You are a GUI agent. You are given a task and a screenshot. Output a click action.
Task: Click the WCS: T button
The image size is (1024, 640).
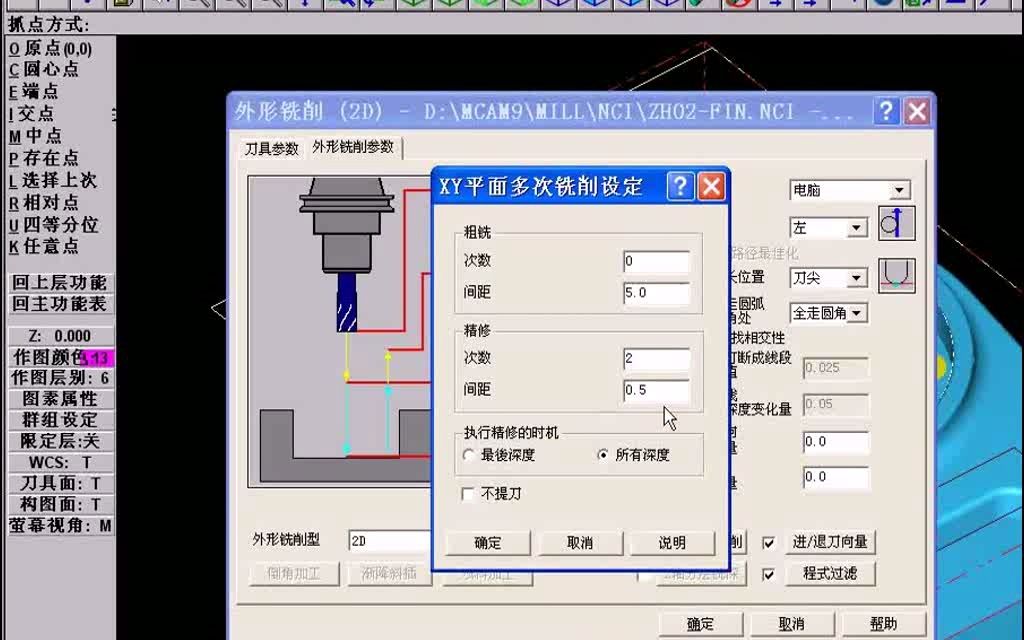(x=60, y=462)
